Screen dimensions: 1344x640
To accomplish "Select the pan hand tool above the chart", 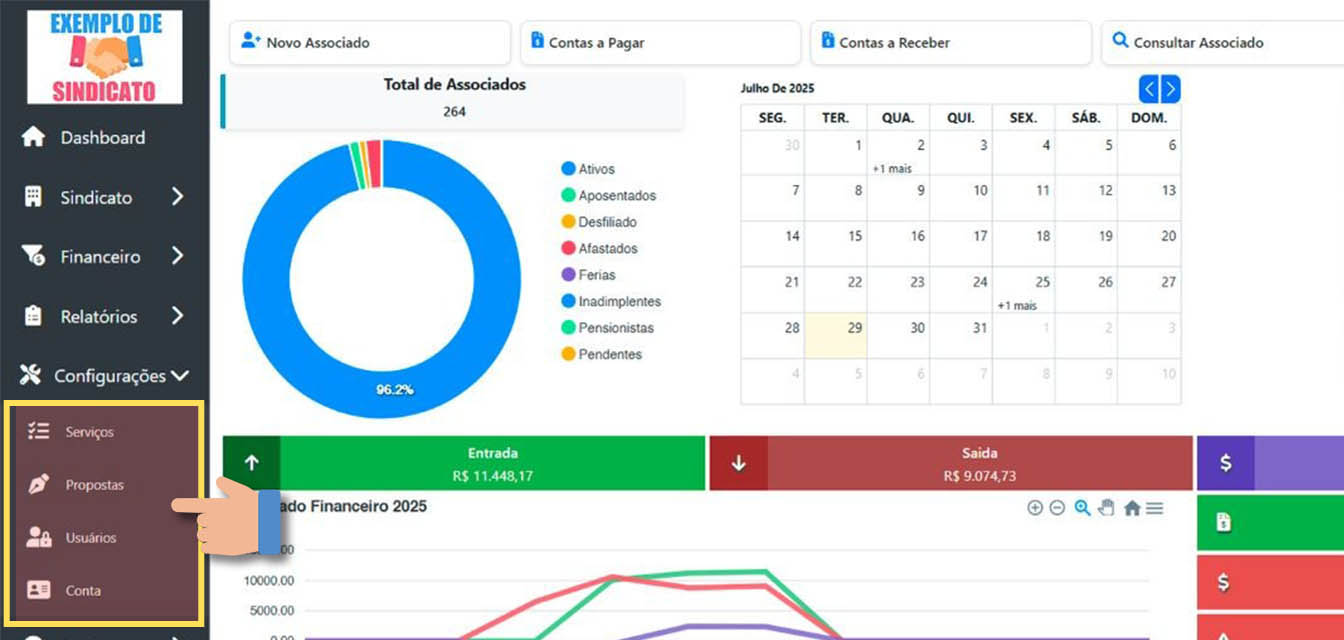I will [1105, 508].
